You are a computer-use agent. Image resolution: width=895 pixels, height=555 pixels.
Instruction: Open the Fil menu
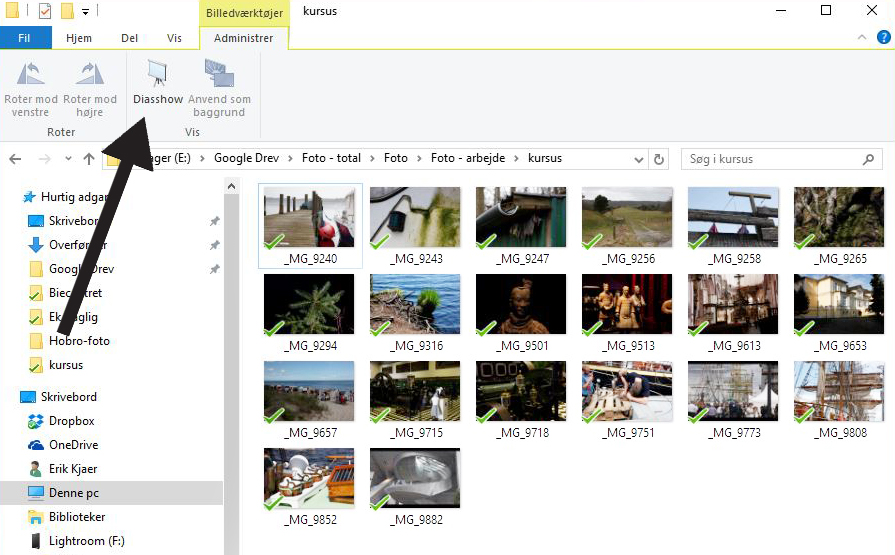click(25, 38)
